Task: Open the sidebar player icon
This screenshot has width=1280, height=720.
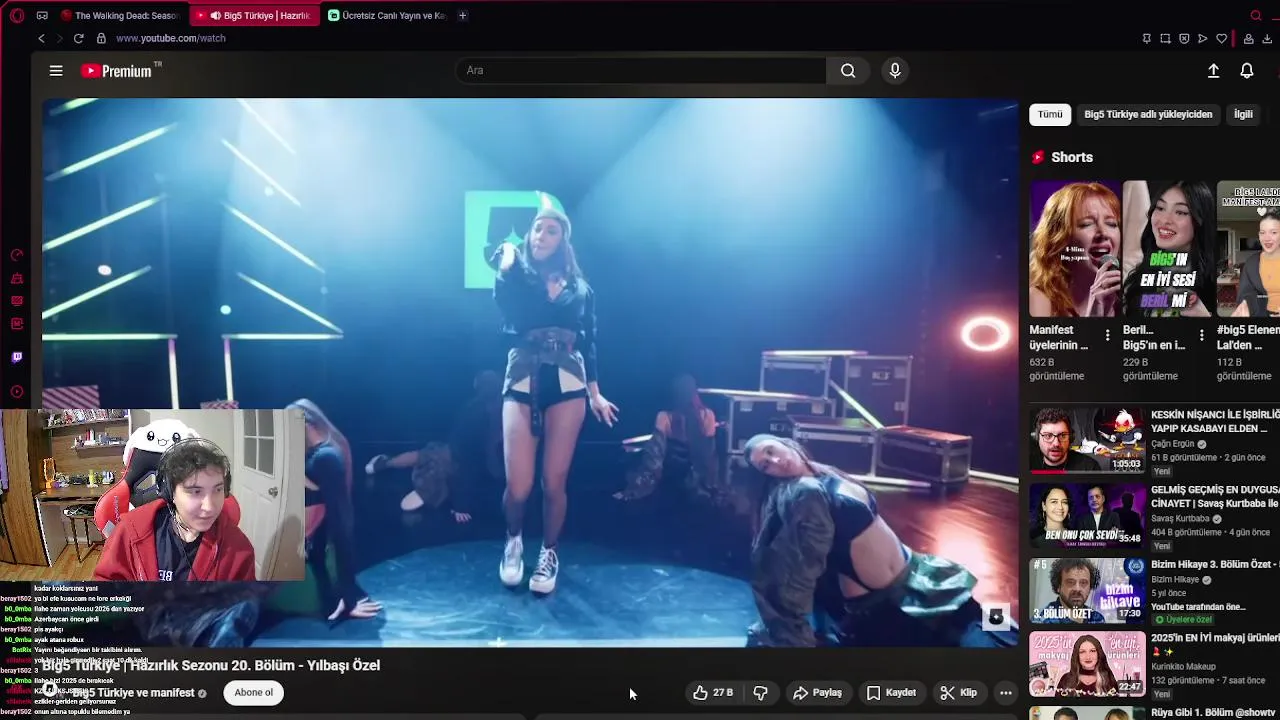Action: tap(17, 392)
